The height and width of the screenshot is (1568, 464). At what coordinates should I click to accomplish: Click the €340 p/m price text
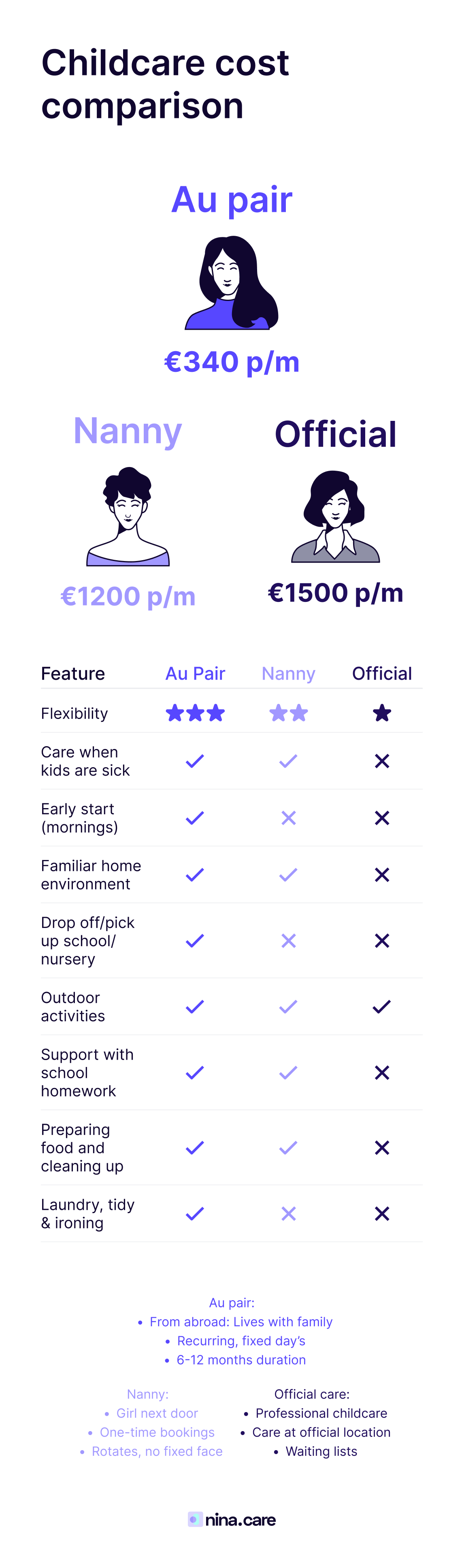(232, 362)
